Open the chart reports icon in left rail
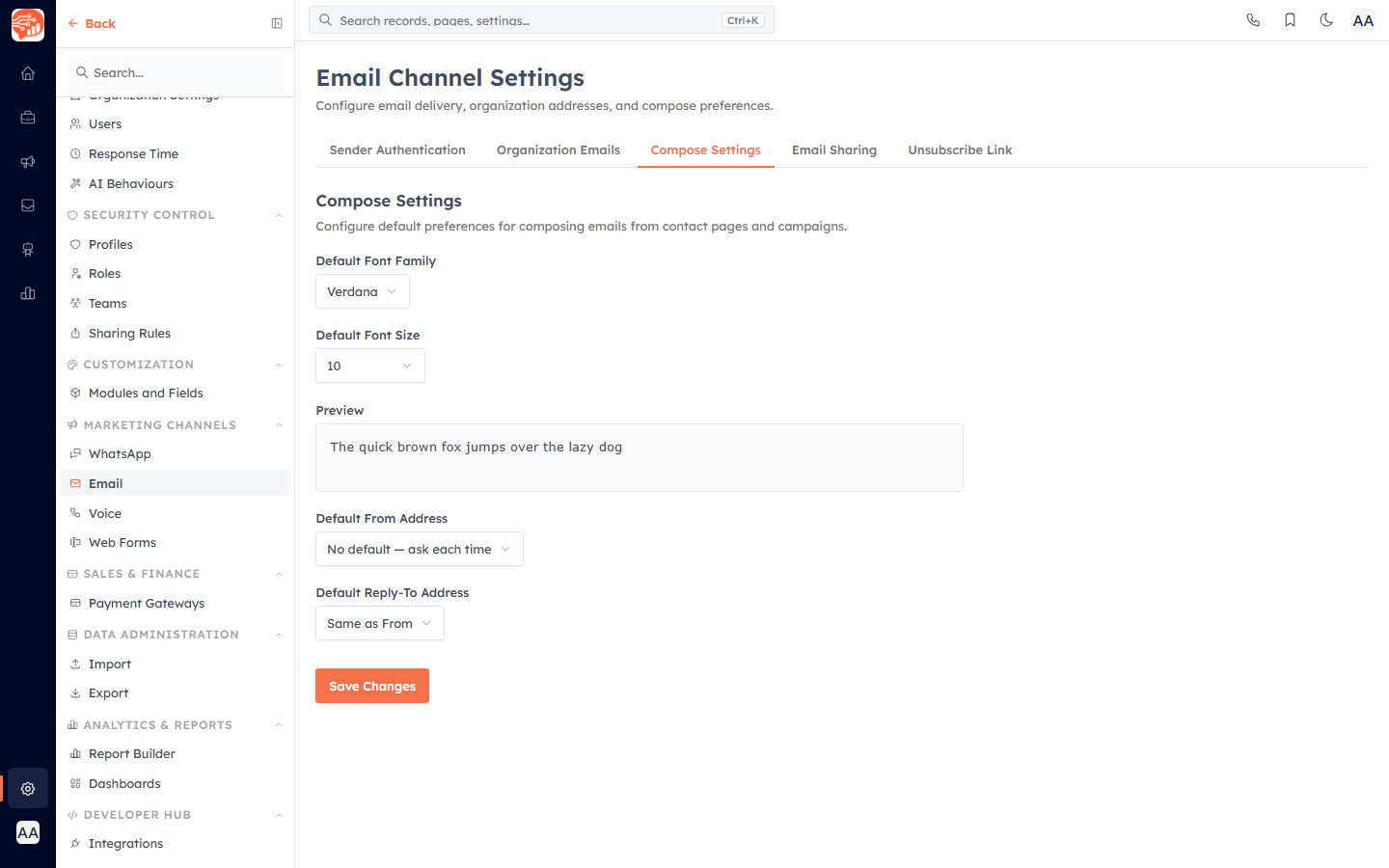Image resolution: width=1389 pixels, height=868 pixels. point(28,293)
